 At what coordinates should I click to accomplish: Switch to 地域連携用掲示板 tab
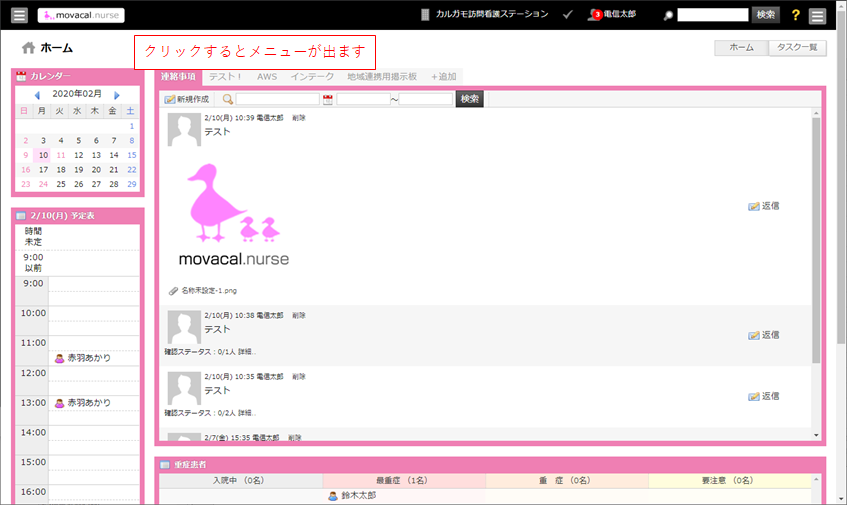(382, 77)
